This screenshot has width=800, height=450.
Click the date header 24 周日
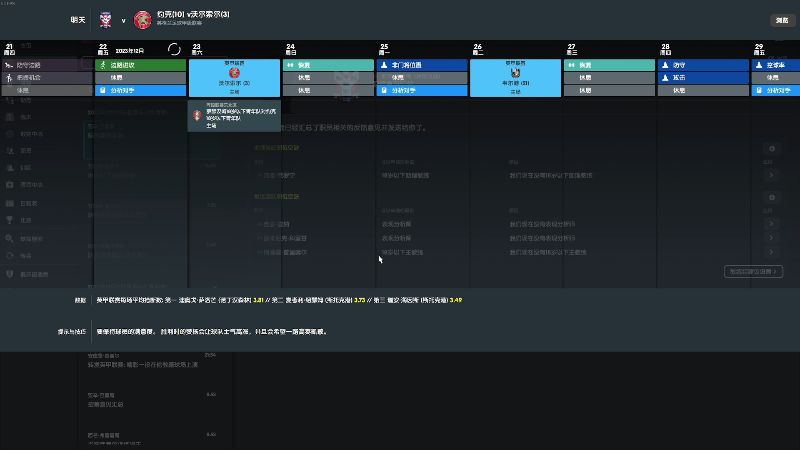(290, 49)
